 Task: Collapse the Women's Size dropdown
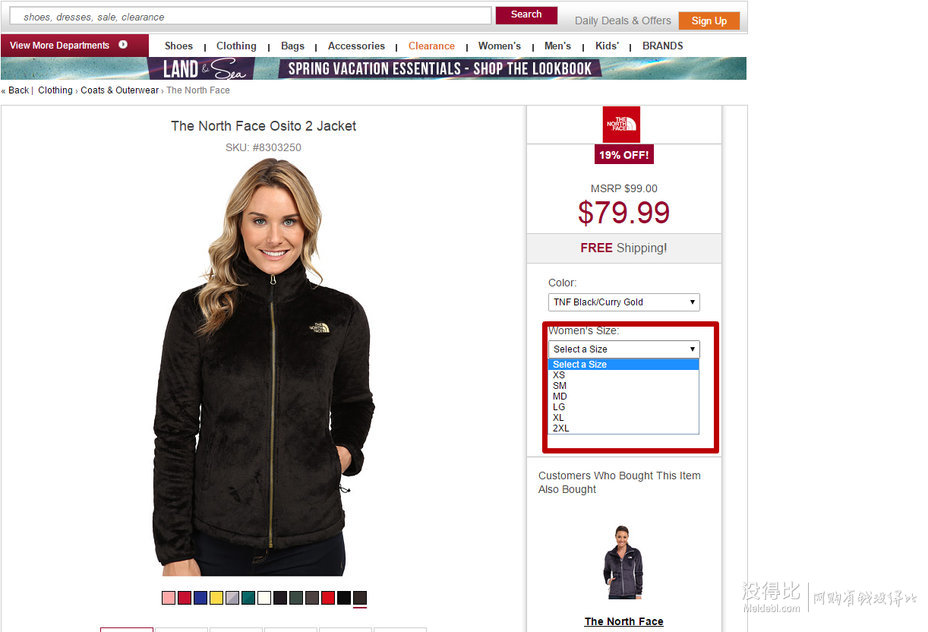(x=624, y=349)
